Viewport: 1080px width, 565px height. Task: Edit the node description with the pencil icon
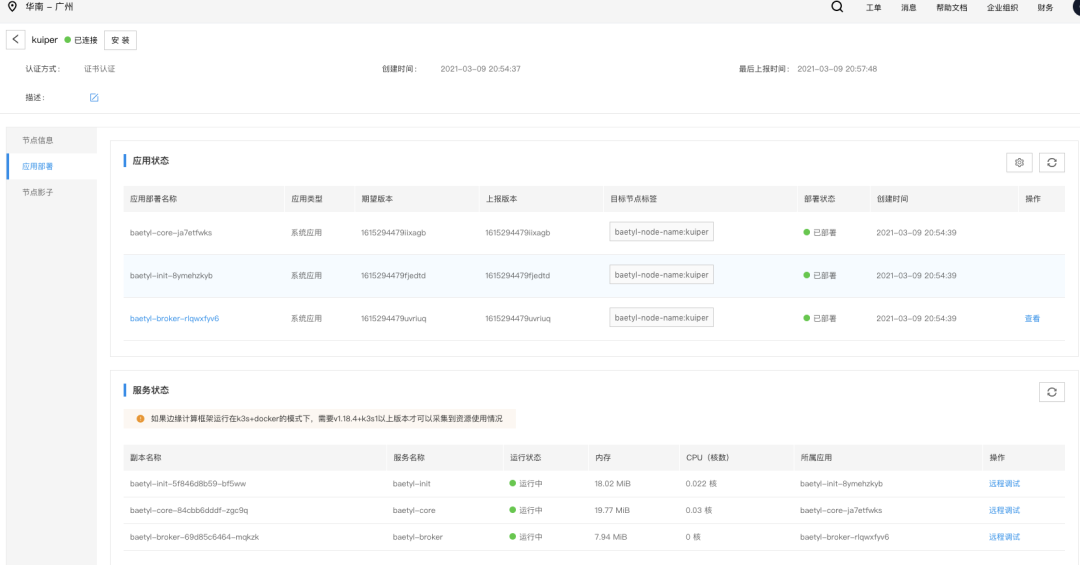click(x=94, y=98)
